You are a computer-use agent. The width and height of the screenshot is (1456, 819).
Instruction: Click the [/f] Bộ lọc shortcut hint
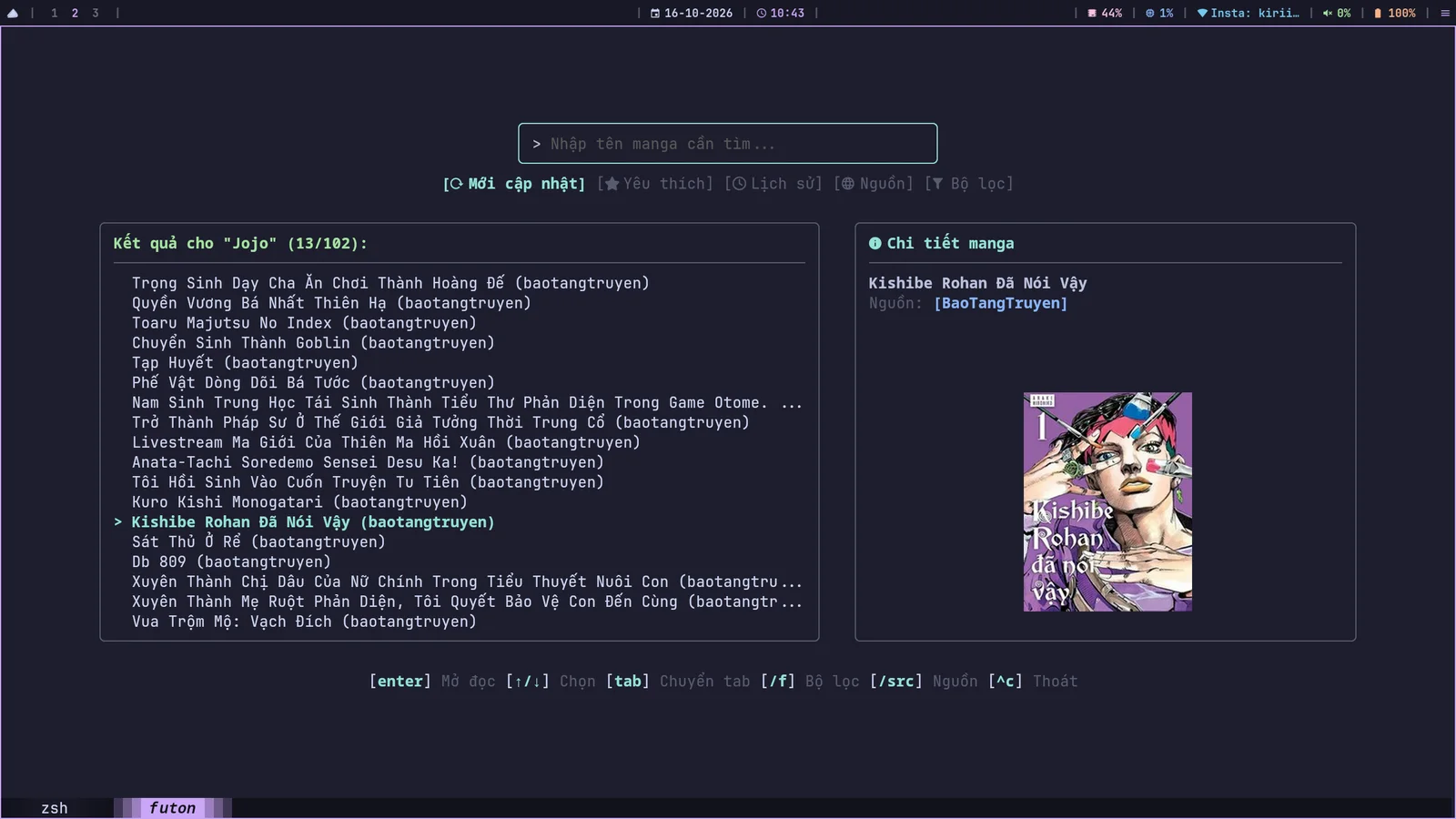pyautogui.click(x=810, y=682)
